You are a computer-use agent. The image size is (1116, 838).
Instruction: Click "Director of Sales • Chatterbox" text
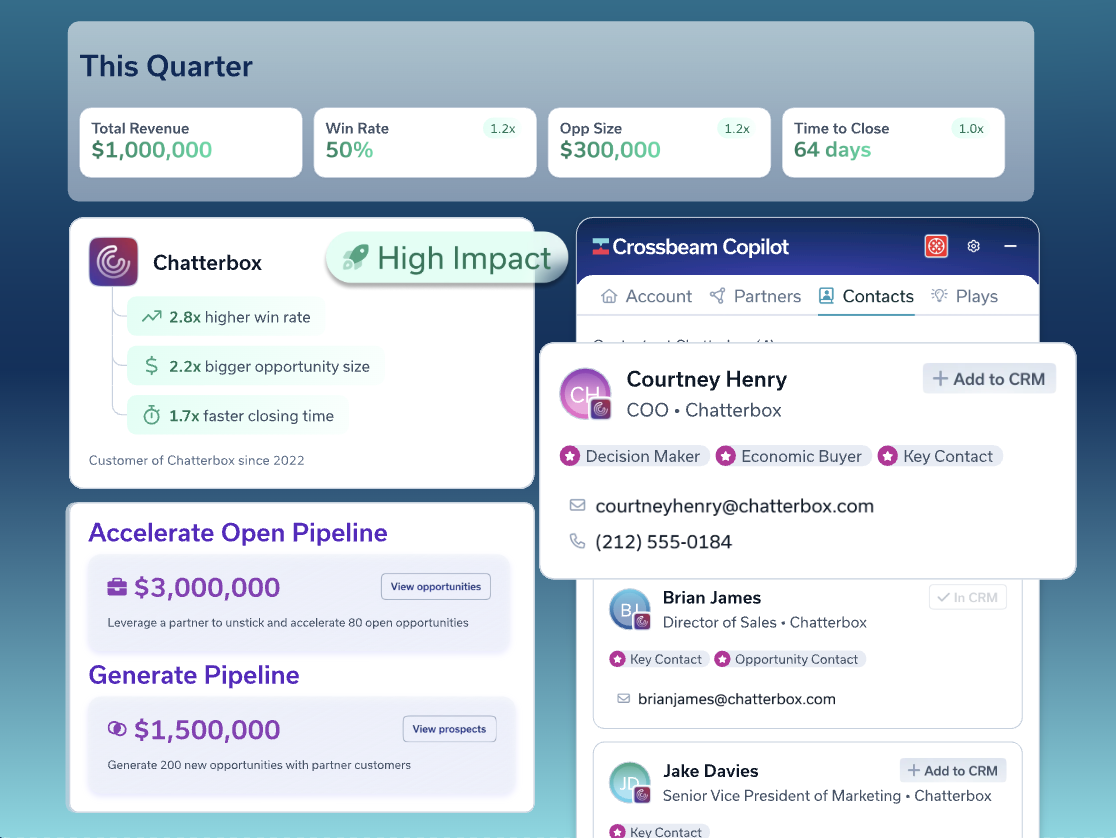point(764,622)
